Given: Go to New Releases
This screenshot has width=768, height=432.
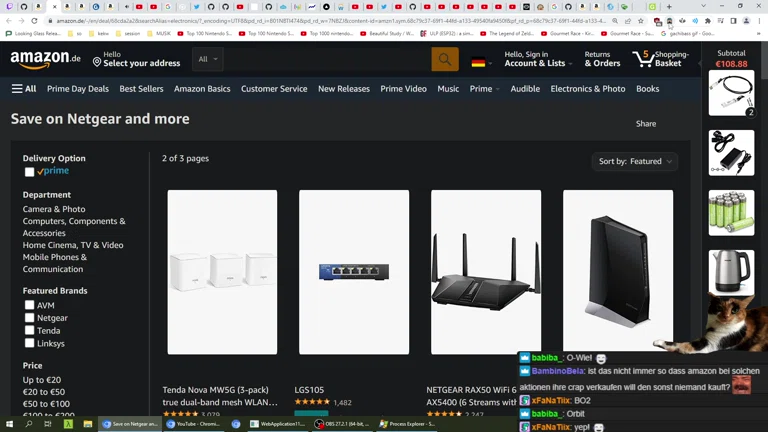Looking at the screenshot, I should pyautogui.click(x=344, y=89).
